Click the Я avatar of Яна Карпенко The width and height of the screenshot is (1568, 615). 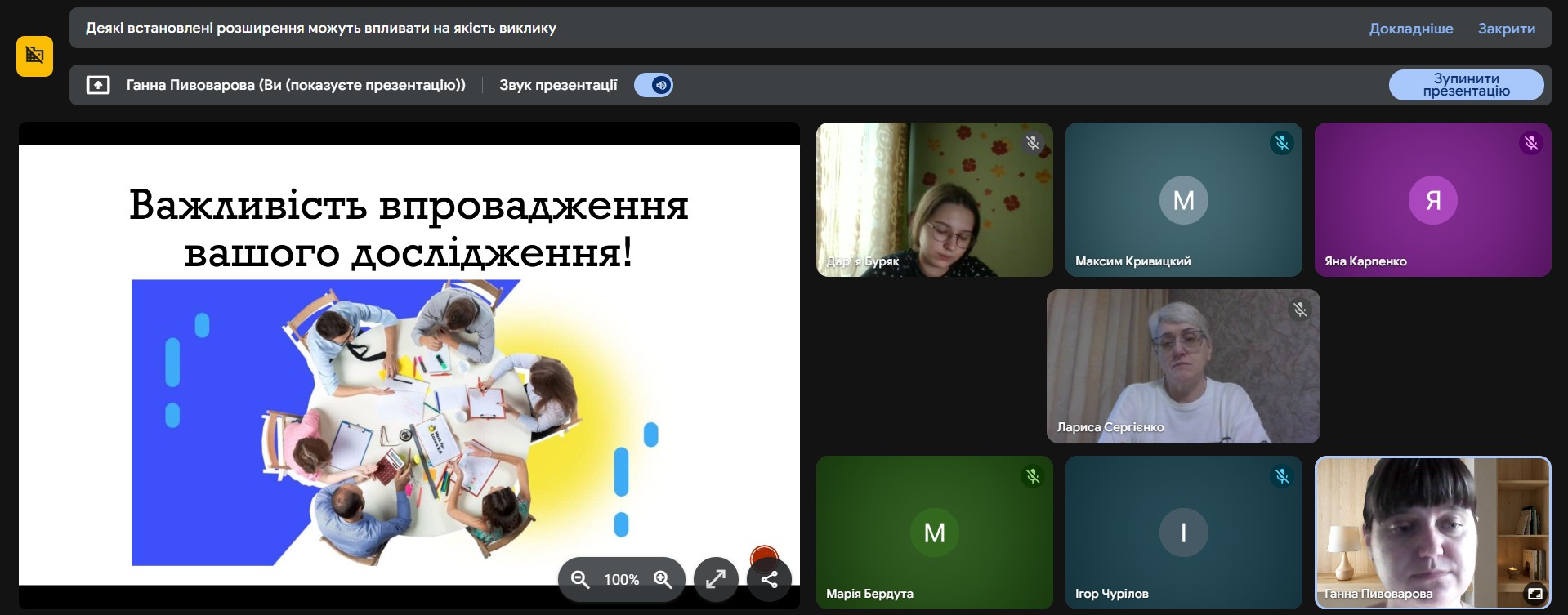[x=1432, y=200]
